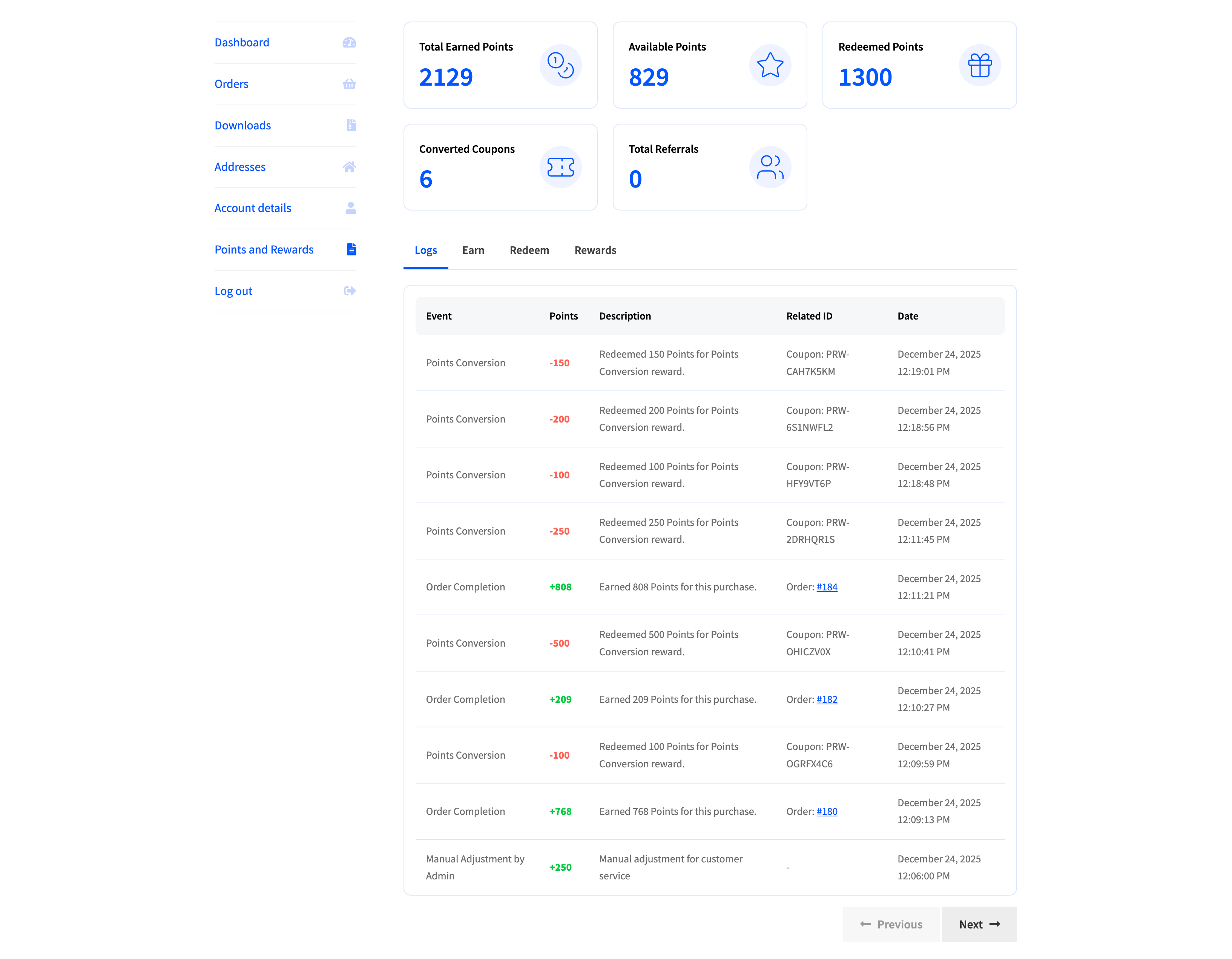
Task: Open order #180 link
Action: (826, 811)
